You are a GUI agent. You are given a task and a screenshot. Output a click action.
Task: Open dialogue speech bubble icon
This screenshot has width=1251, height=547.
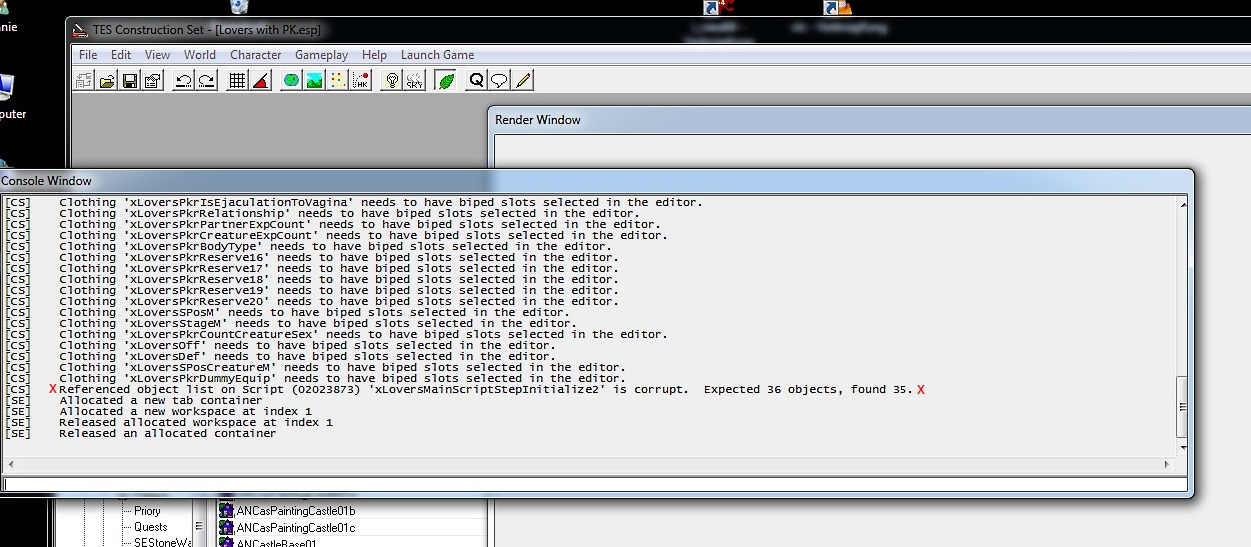click(x=499, y=81)
